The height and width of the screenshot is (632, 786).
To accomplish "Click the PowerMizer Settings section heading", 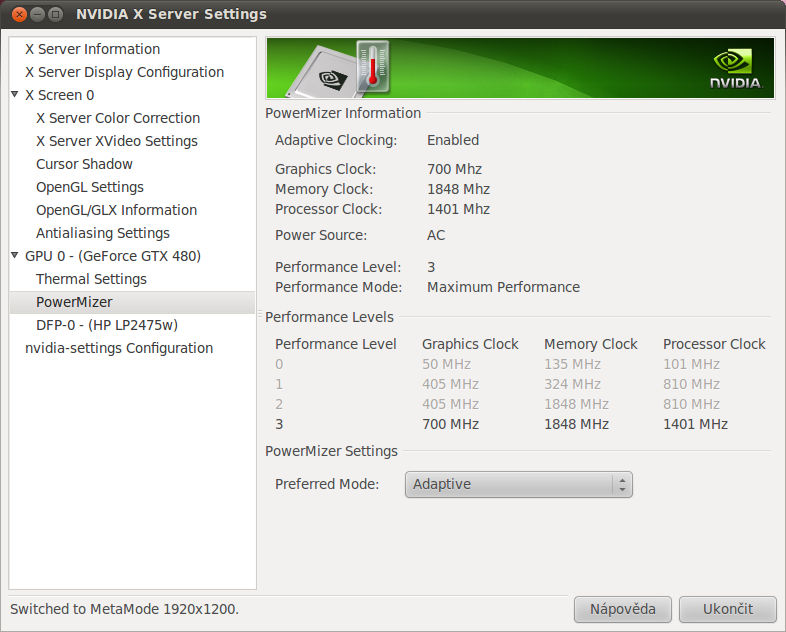I will coord(331,452).
